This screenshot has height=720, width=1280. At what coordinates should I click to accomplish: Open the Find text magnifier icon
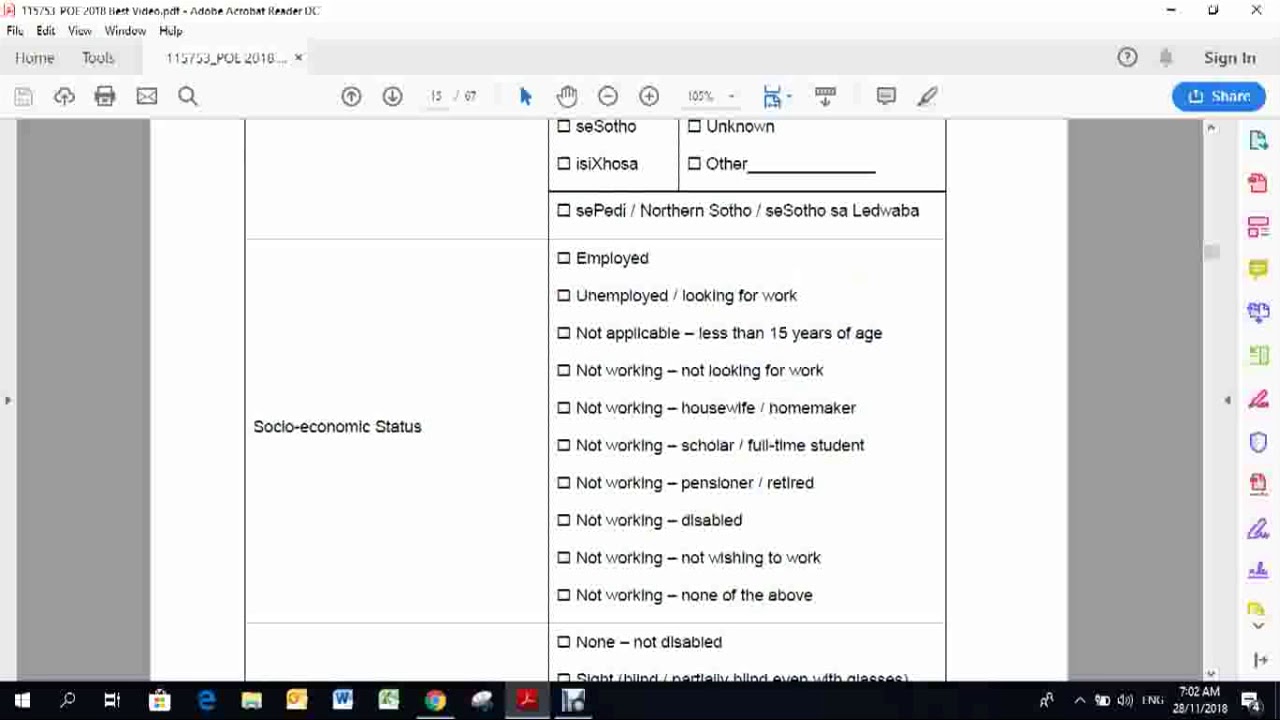click(x=188, y=96)
